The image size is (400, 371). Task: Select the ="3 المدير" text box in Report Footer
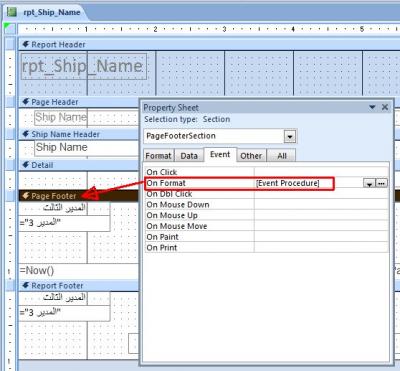coord(64,313)
